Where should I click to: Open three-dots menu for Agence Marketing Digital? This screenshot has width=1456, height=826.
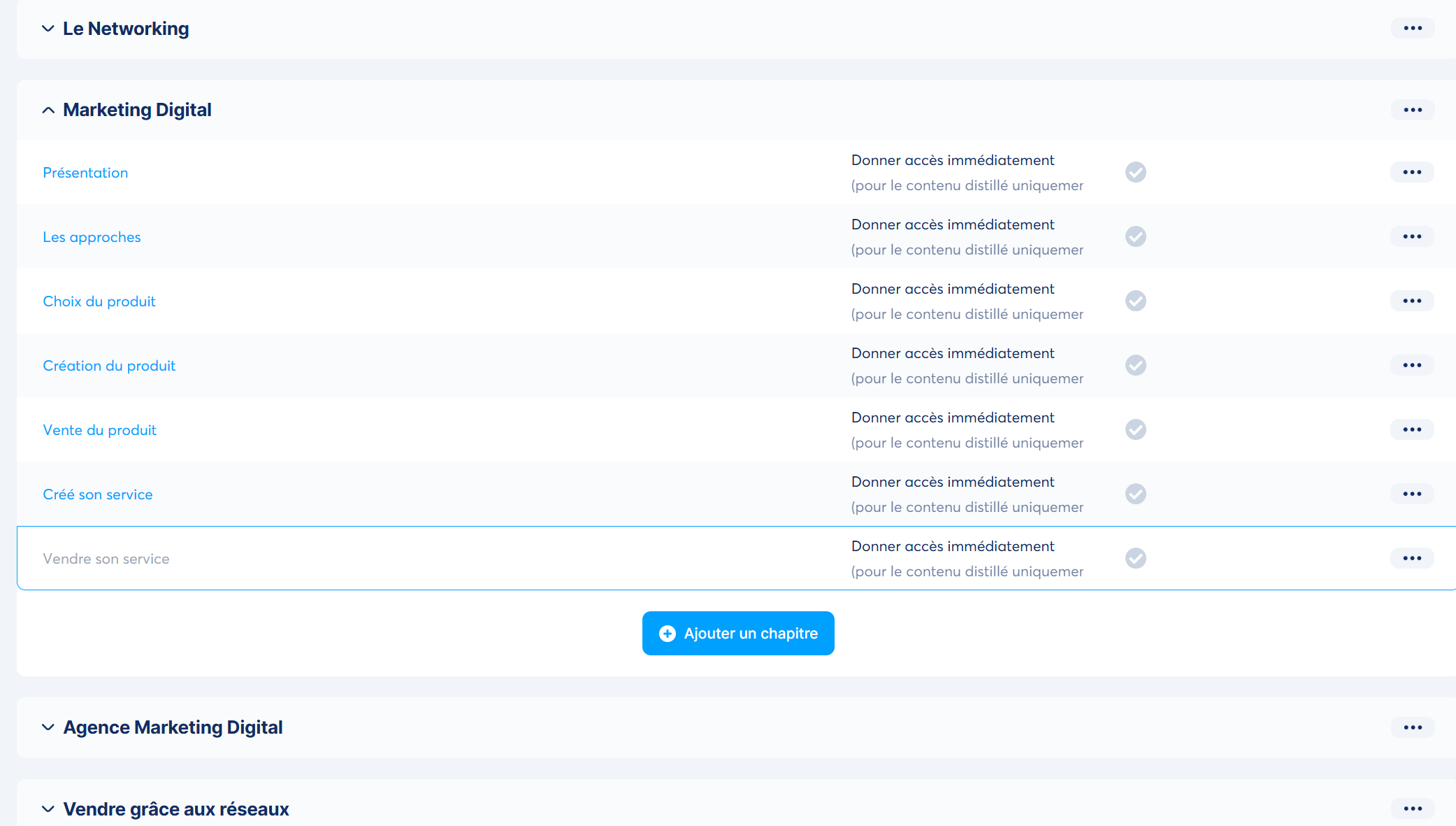(1412, 727)
